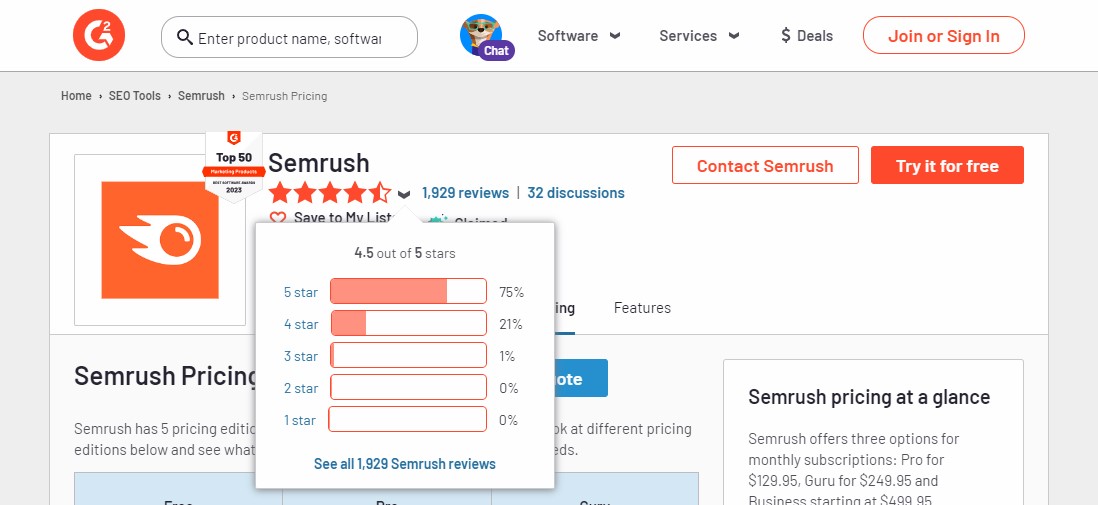
Task: Filter by 3 star reviews
Action: click(x=300, y=357)
